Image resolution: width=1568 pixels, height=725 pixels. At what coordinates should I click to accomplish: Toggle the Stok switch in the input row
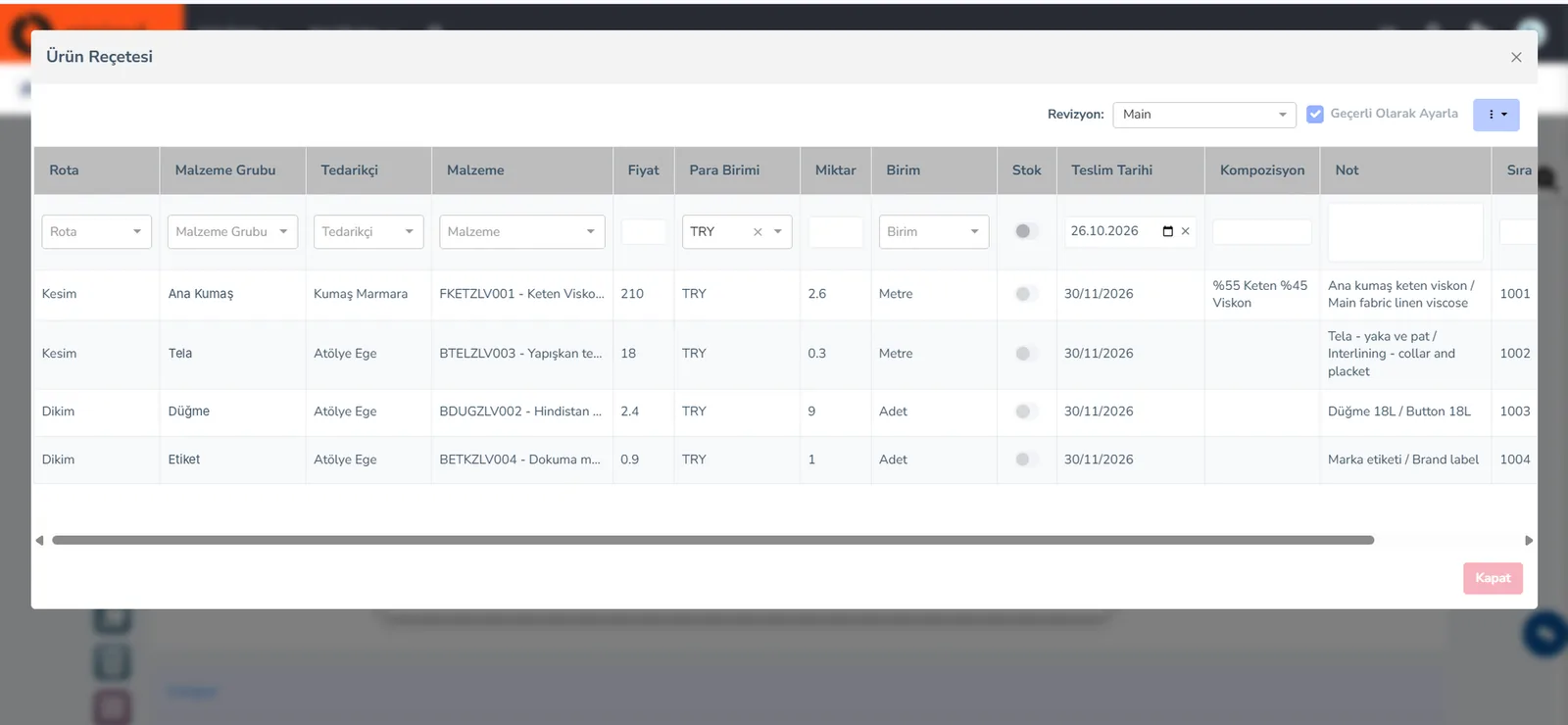(x=1026, y=231)
